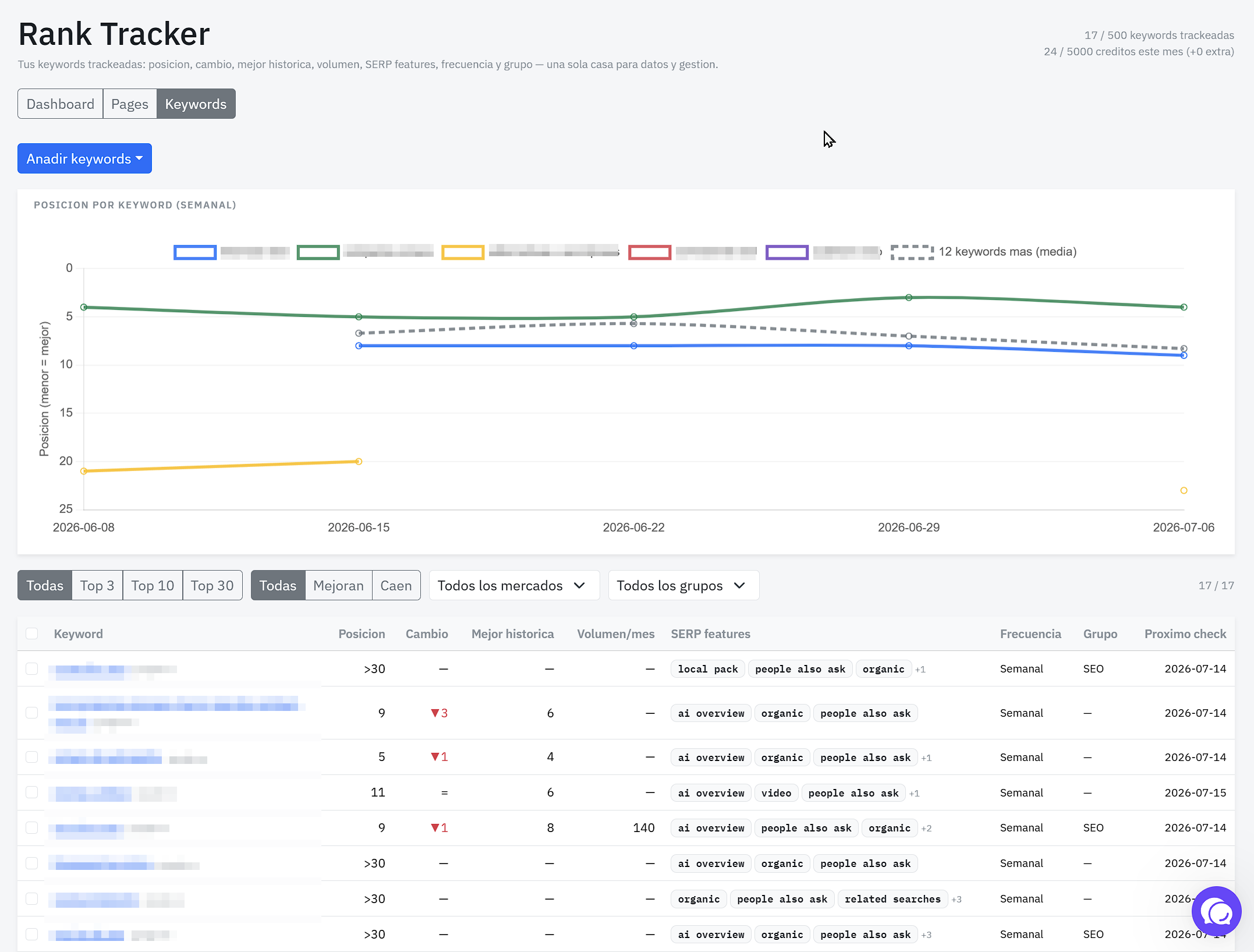Select the Todas position filter
Screen dimensions: 1254x952
(45, 585)
